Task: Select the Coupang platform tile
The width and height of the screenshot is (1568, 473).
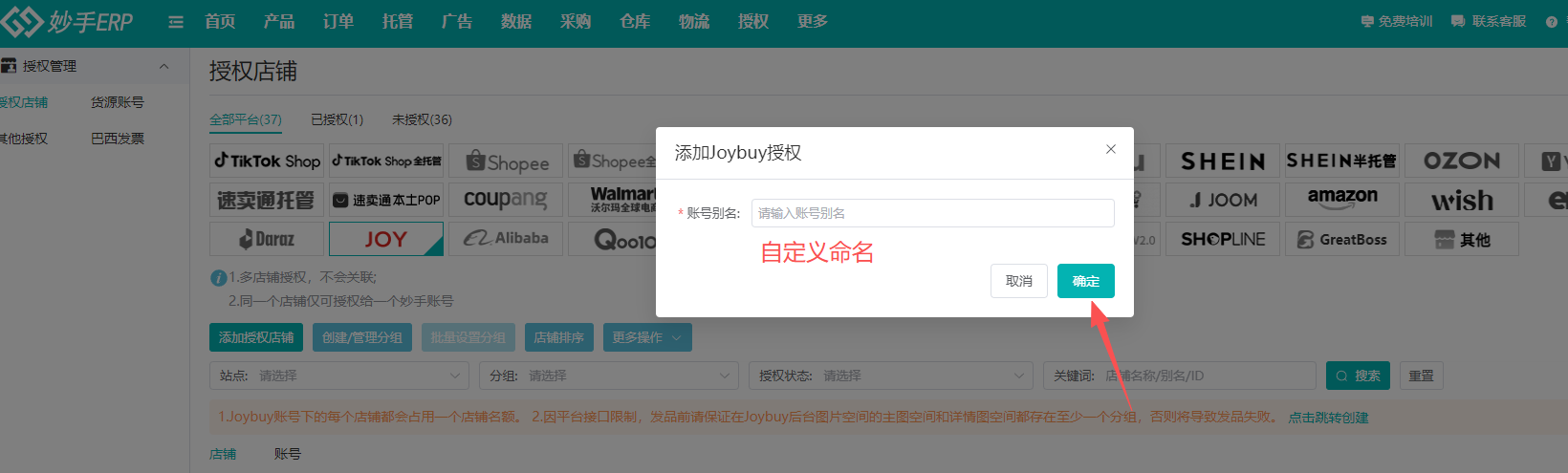Action: point(506,200)
